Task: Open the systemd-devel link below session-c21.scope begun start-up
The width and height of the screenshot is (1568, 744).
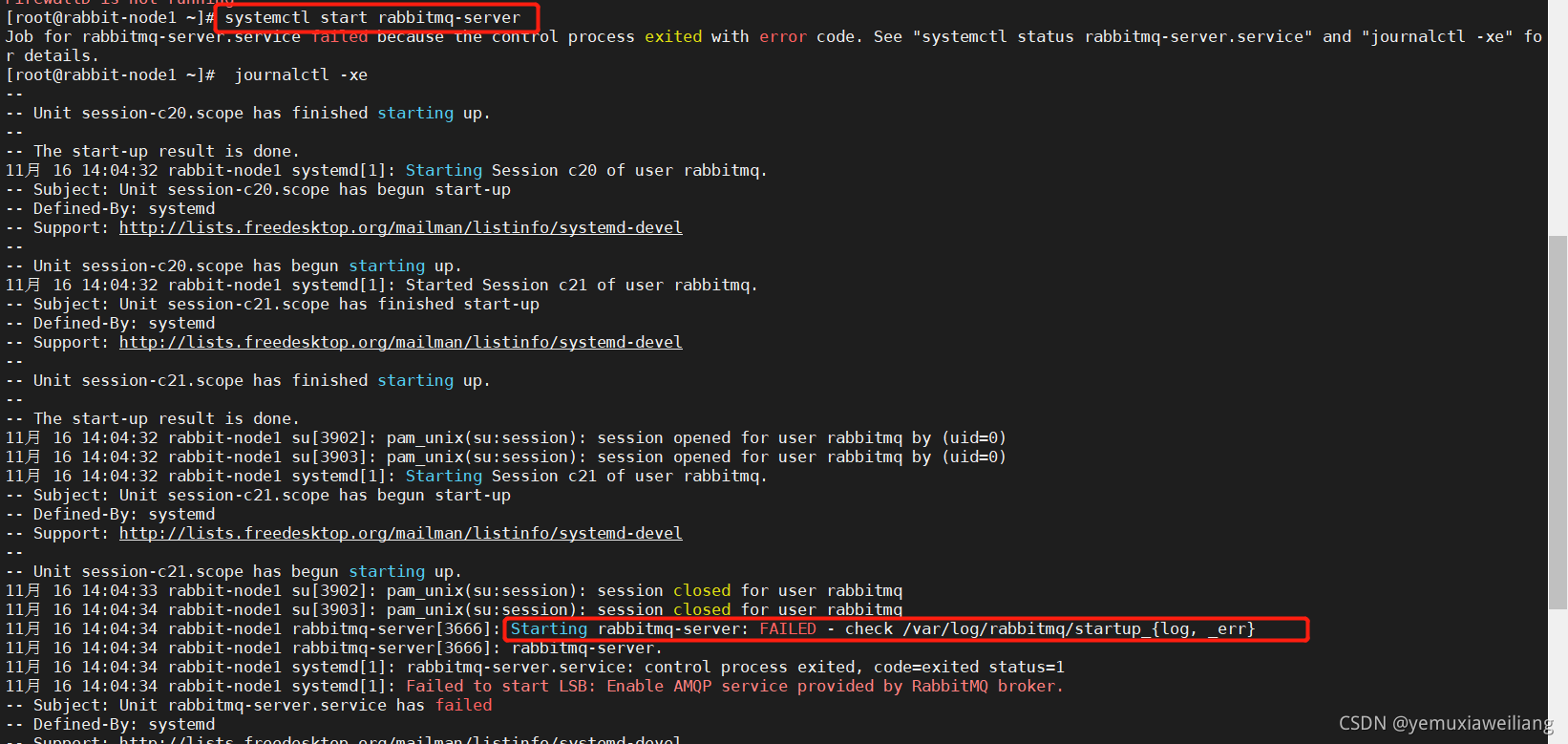Action: tap(400, 533)
